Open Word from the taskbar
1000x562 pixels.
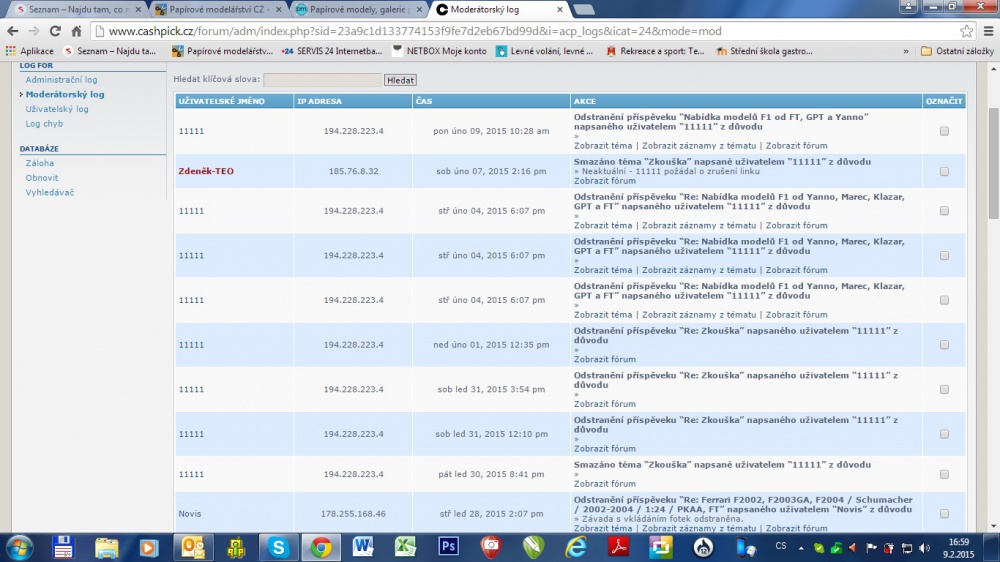[363, 547]
